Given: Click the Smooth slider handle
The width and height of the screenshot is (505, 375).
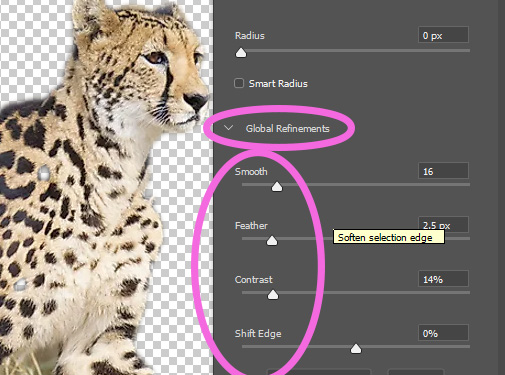Looking at the screenshot, I should 277,187.
